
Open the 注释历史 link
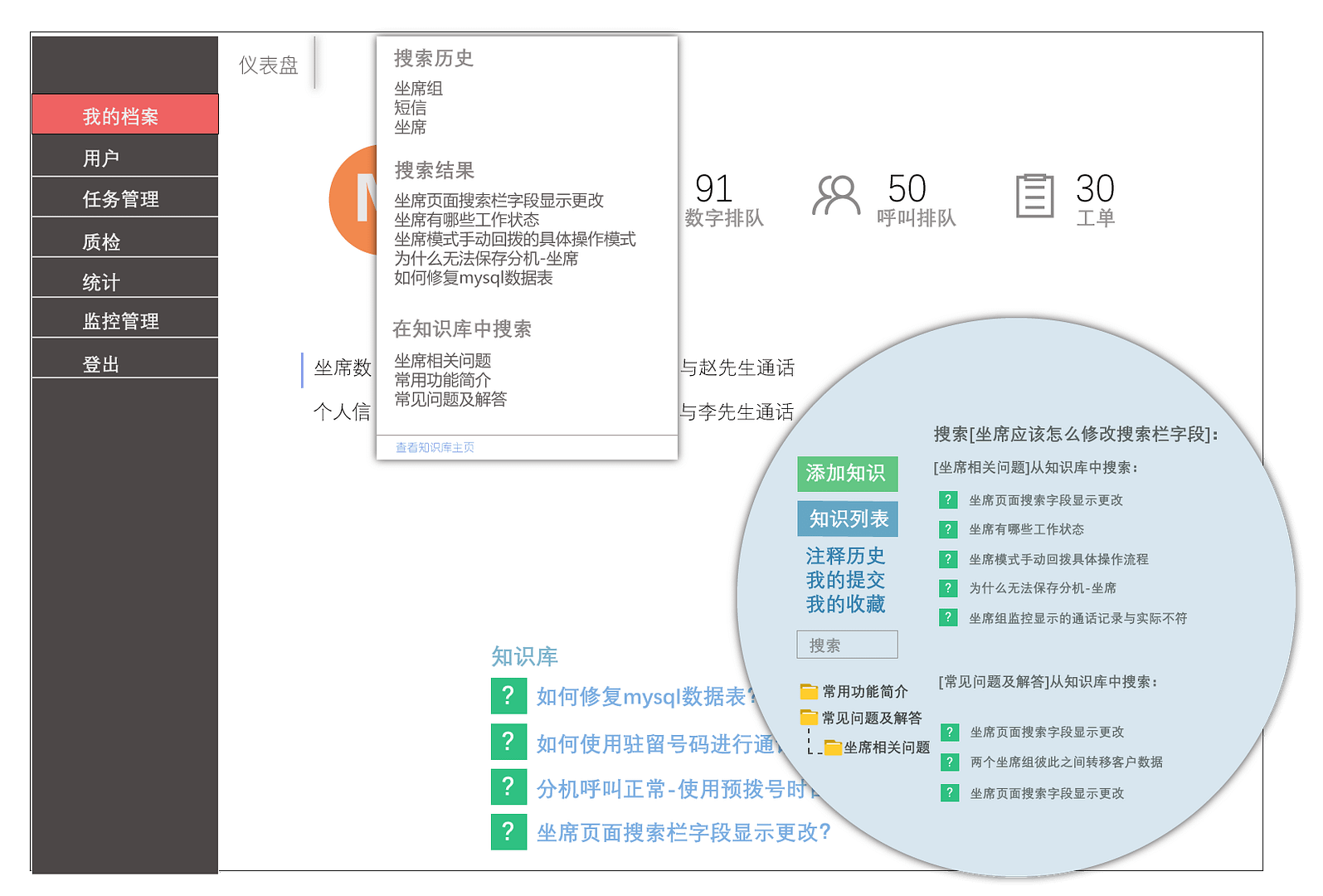(x=845, y=555)
